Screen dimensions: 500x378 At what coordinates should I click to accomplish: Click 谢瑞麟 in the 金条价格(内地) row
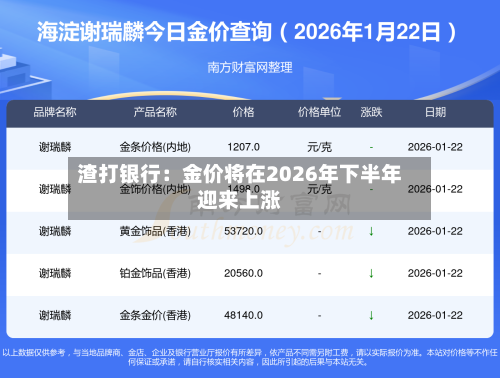(x=55, y=147)
